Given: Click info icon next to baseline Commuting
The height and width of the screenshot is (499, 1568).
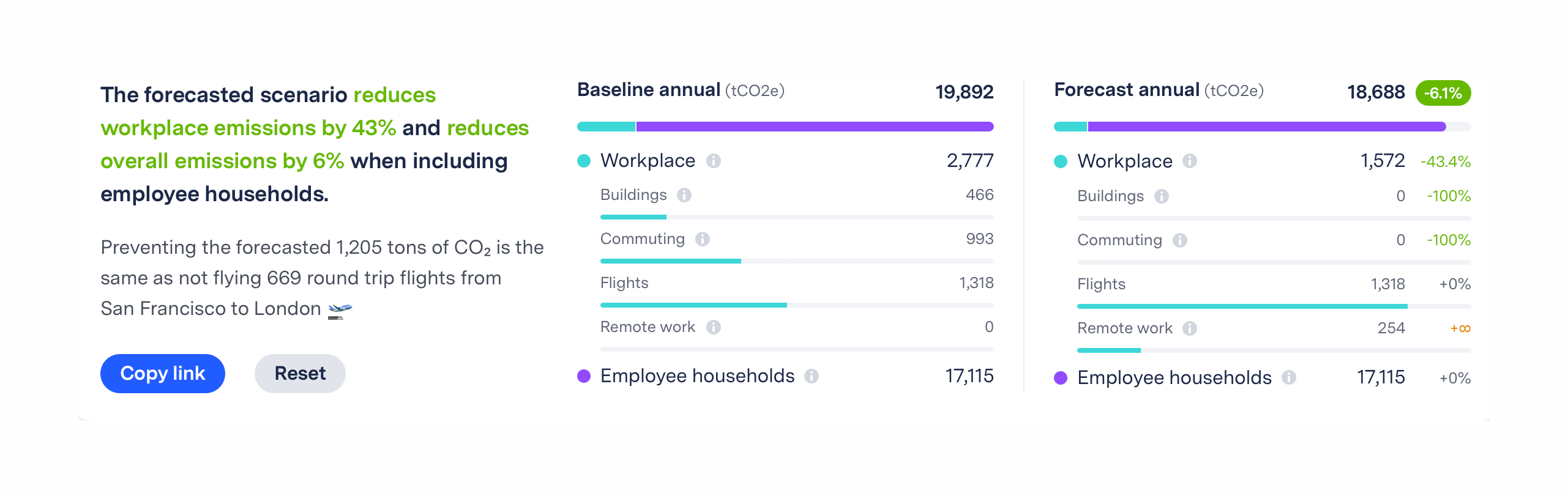Looking at the screenshot, I should click(702, 239).
